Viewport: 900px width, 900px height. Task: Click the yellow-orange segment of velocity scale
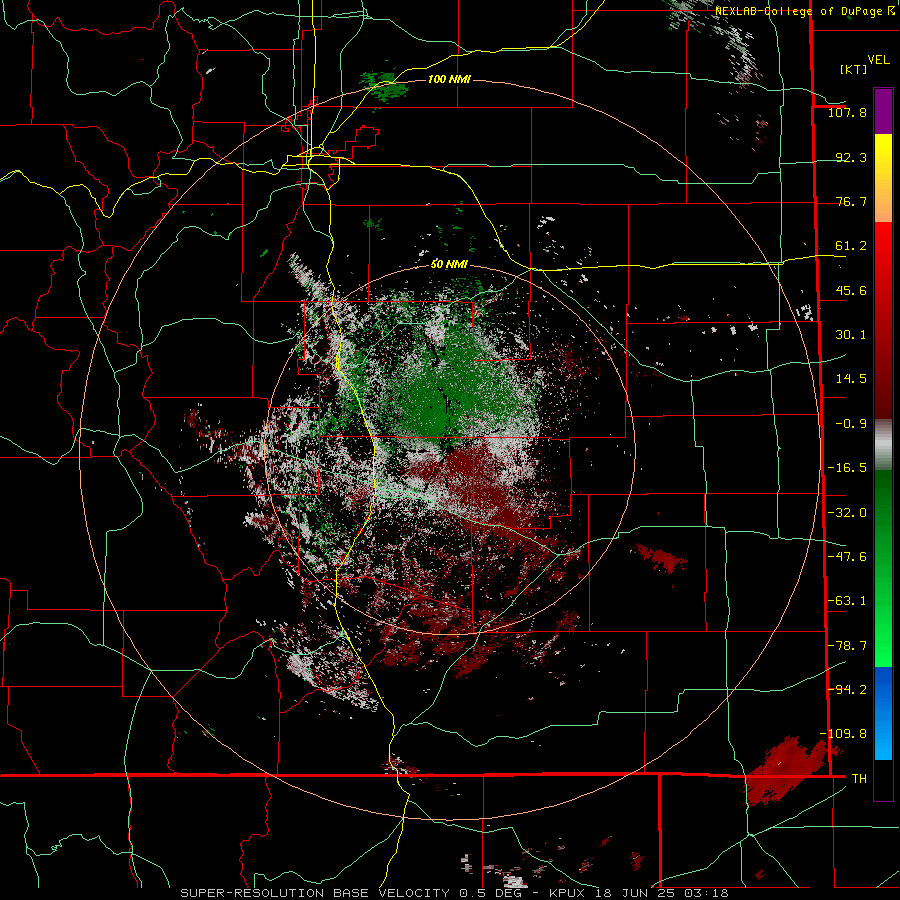(883, 179)
